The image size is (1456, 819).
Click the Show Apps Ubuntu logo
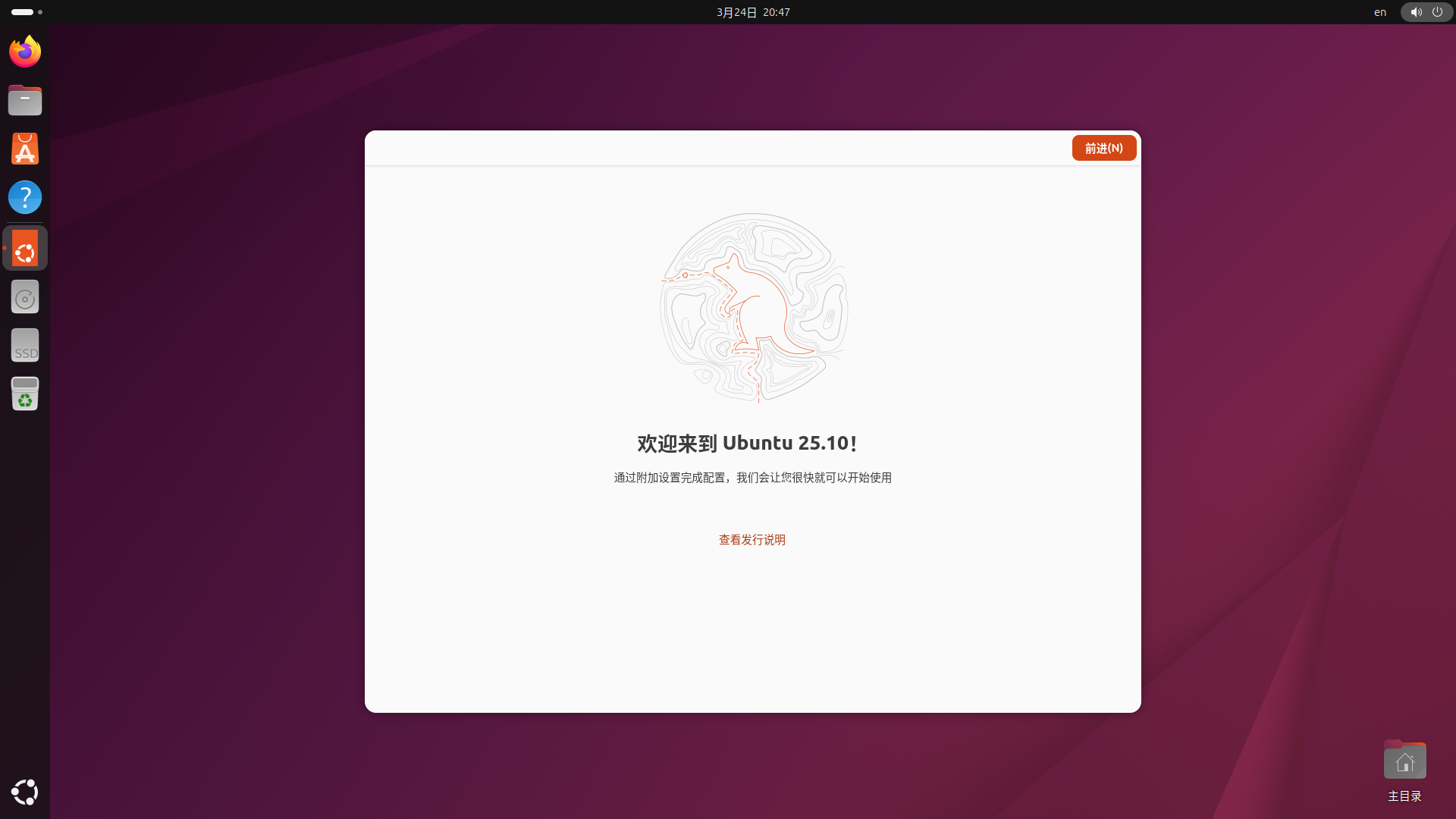pos(24,792)
